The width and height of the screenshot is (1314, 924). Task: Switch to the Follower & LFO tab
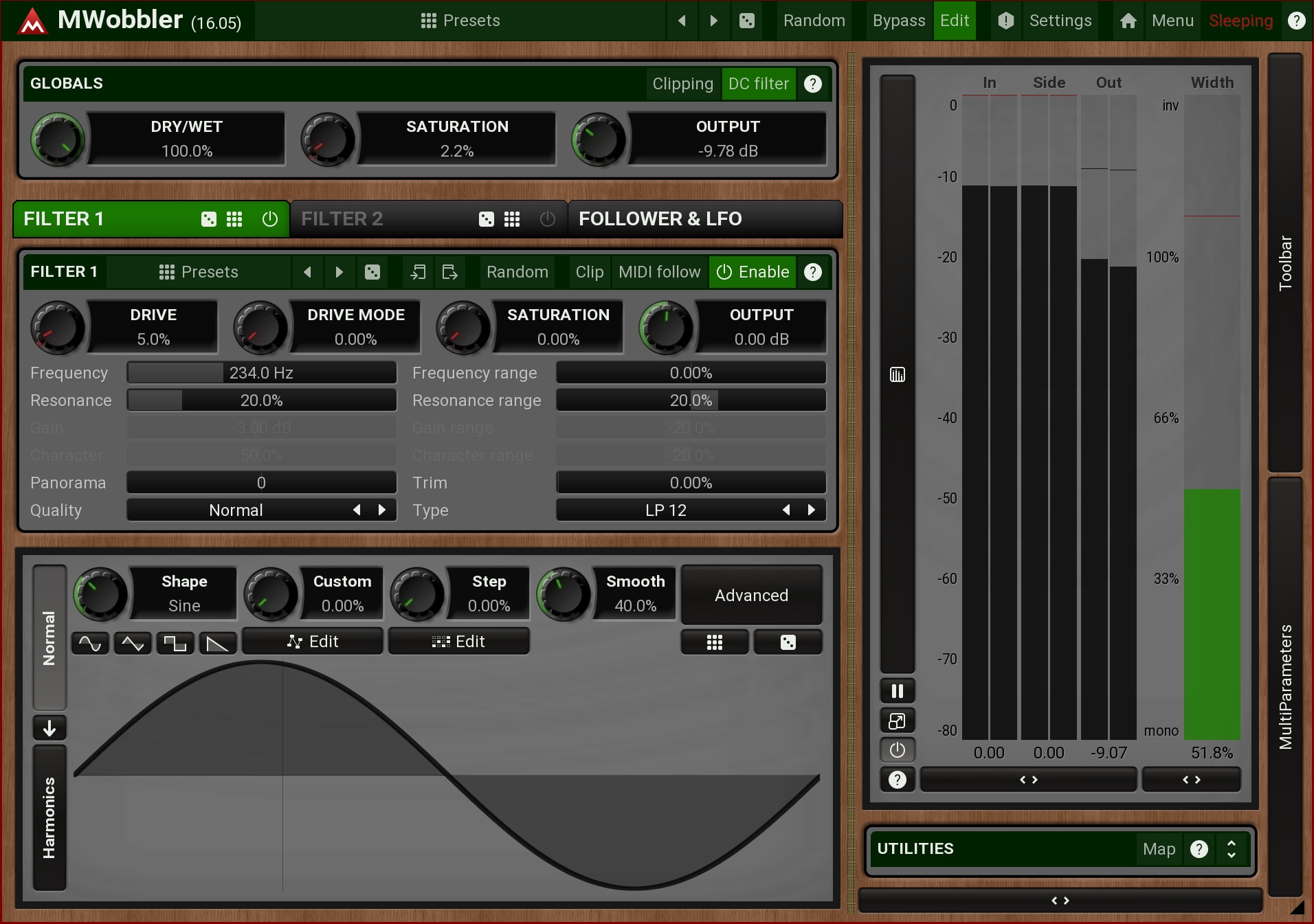pyautogui.click(x=705, y=219)
